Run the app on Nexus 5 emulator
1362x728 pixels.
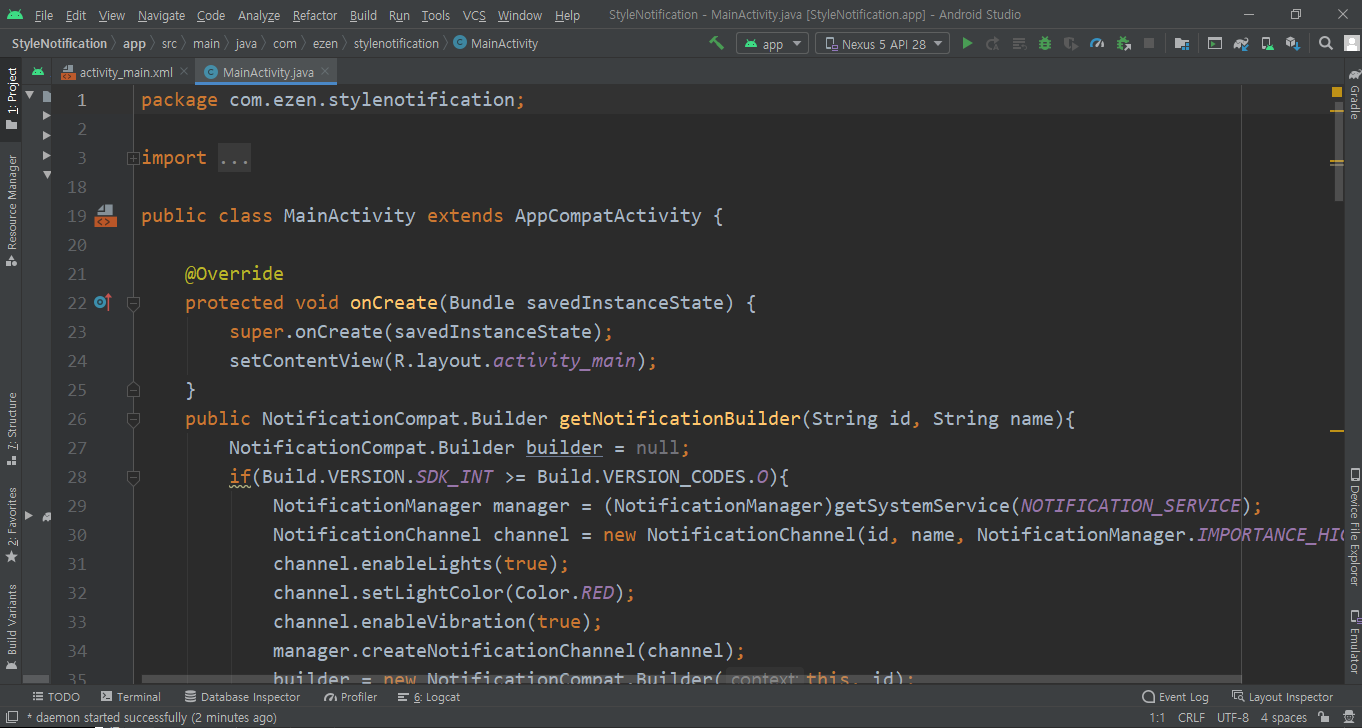tap(967, 43)
